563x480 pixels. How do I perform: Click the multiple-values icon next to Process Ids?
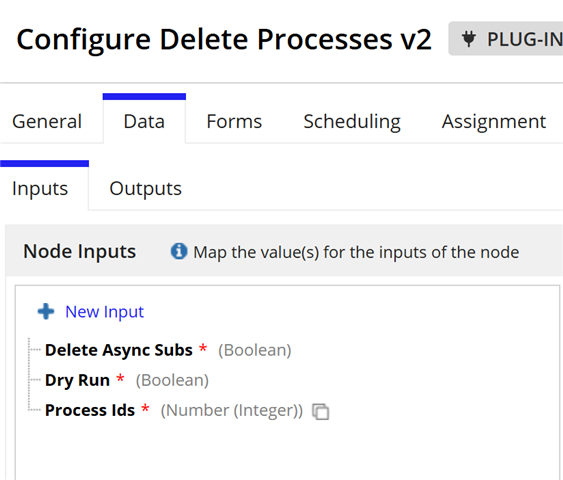[321, 411]
